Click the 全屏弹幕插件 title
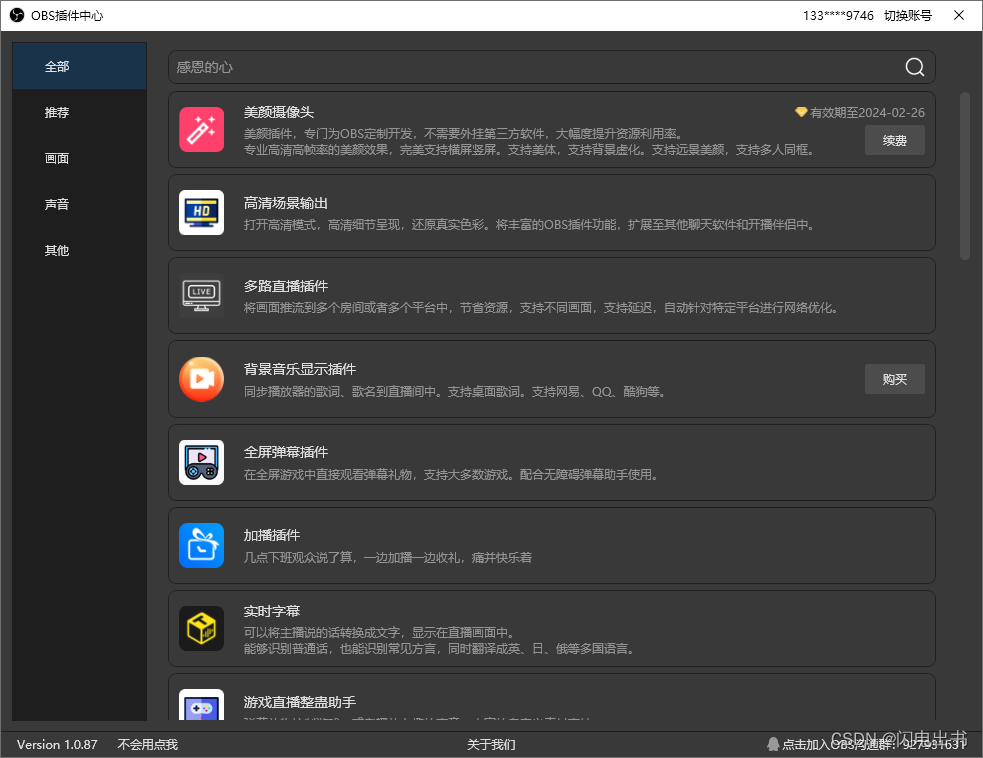 click(x=285, y=452)
